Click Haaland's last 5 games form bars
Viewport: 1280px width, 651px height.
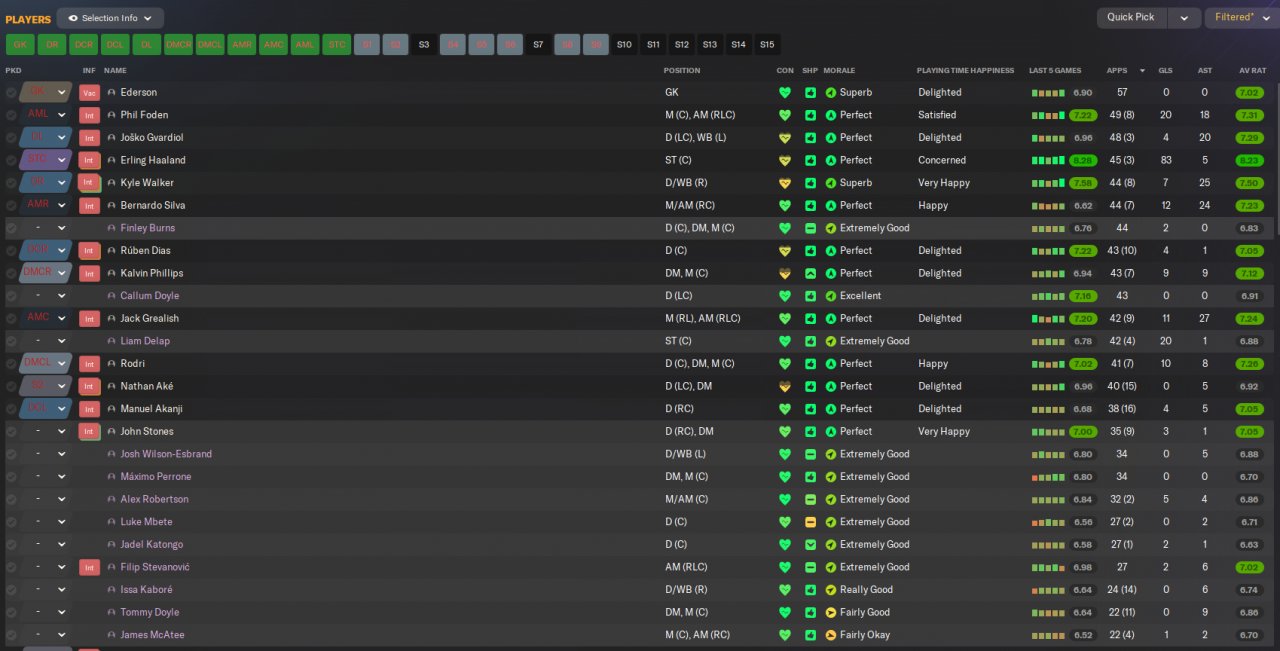coord(1048,160)
